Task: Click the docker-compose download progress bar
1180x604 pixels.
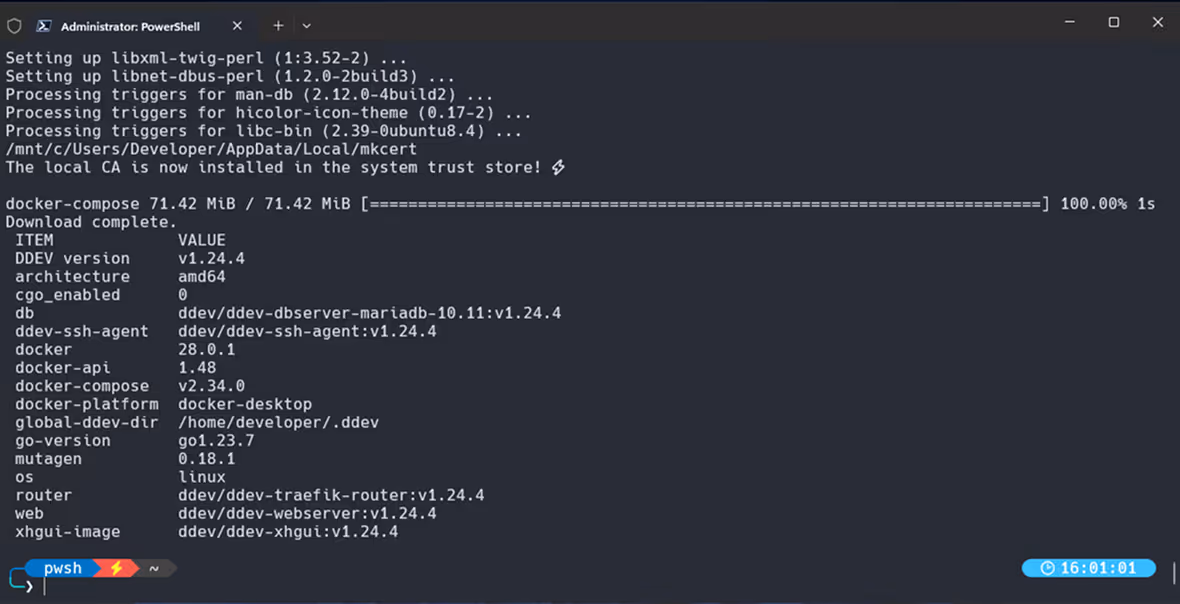Action: (x=704, y=204)
